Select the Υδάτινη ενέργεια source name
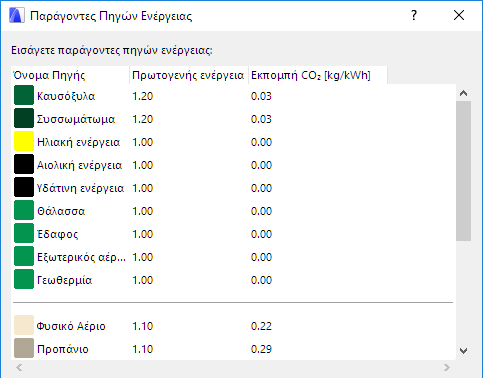This screenshot has height=378, width=483. (80, 188)
